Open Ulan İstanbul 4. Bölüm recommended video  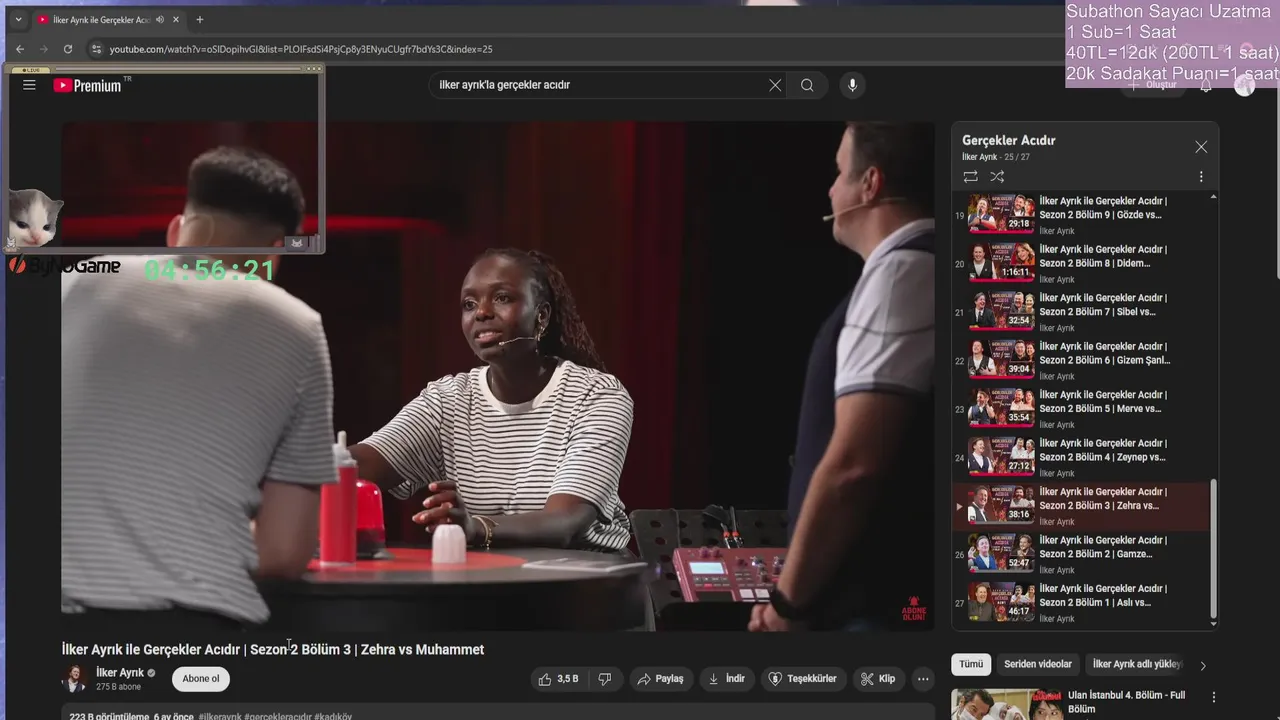(x=1126, y=702)
